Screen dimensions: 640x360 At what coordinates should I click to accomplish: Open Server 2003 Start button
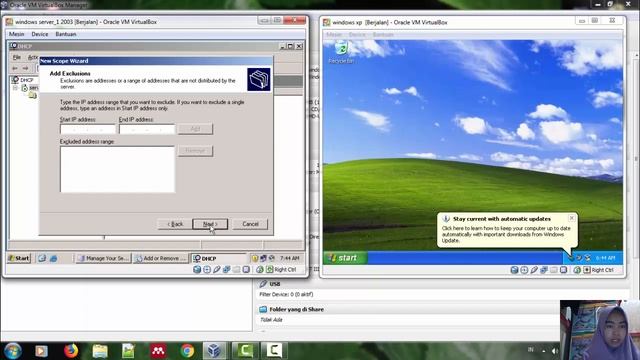pos(19,258)
